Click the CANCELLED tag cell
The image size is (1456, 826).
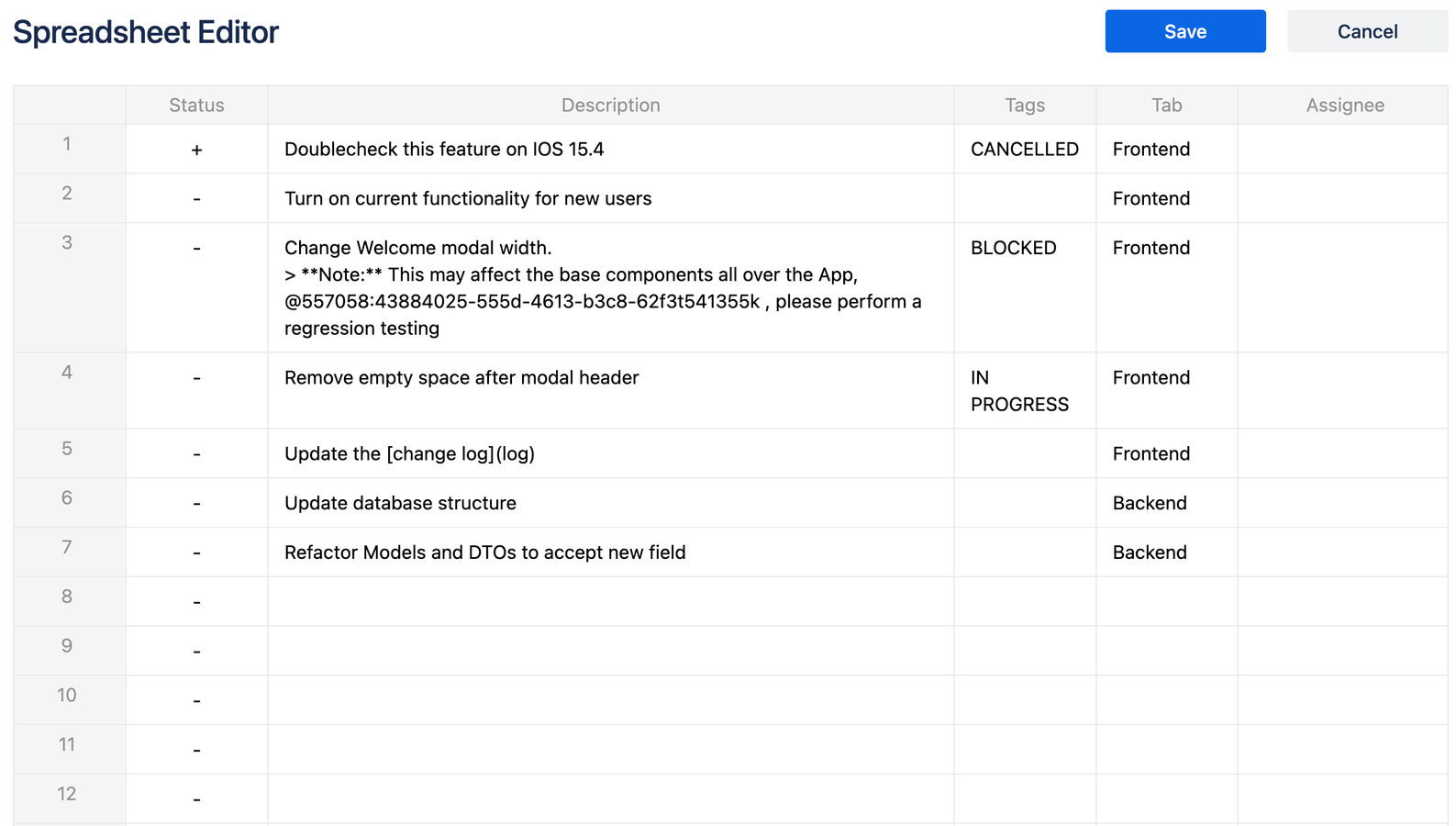click(1025, 149)
